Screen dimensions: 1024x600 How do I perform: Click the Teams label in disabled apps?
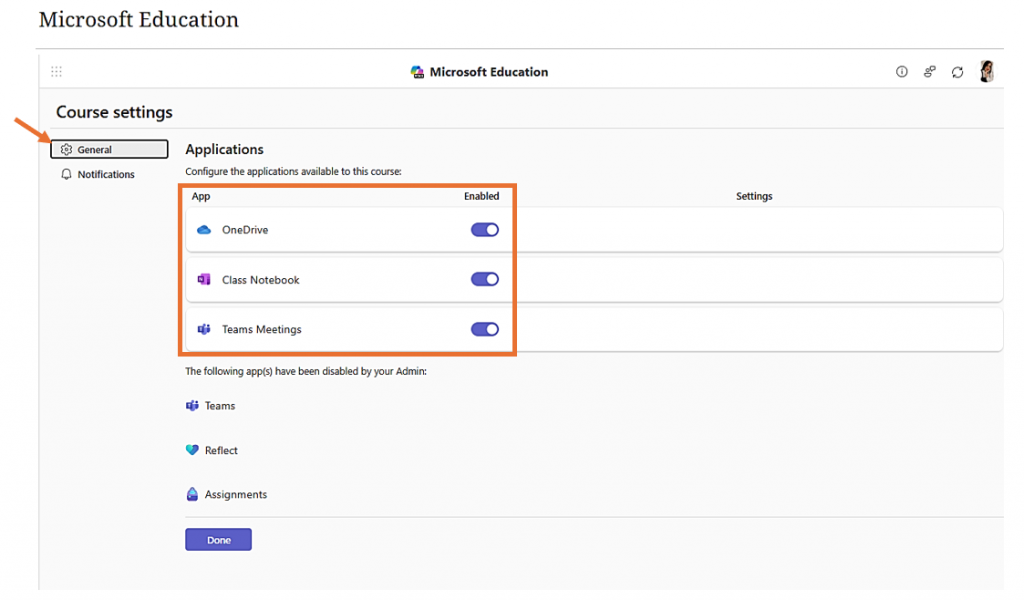[220, 405]
